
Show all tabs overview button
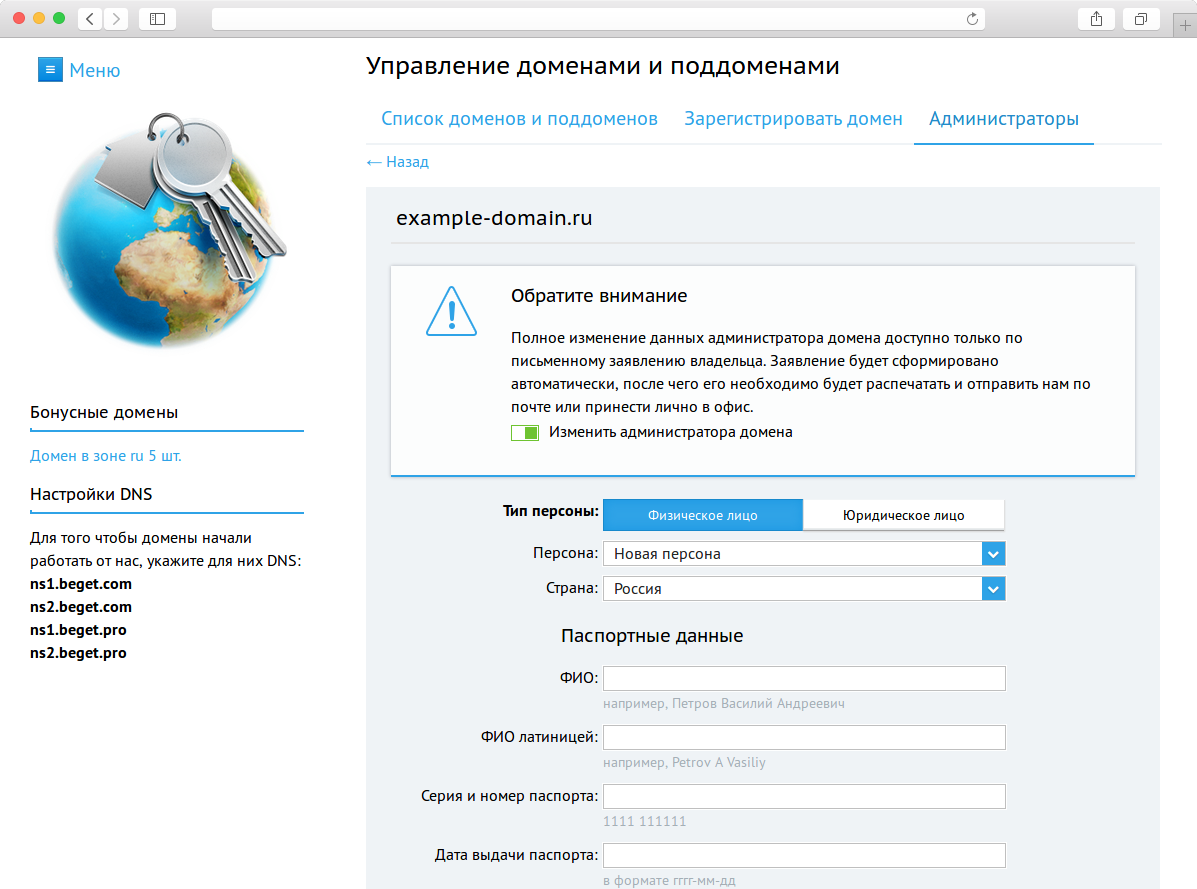1141,19
